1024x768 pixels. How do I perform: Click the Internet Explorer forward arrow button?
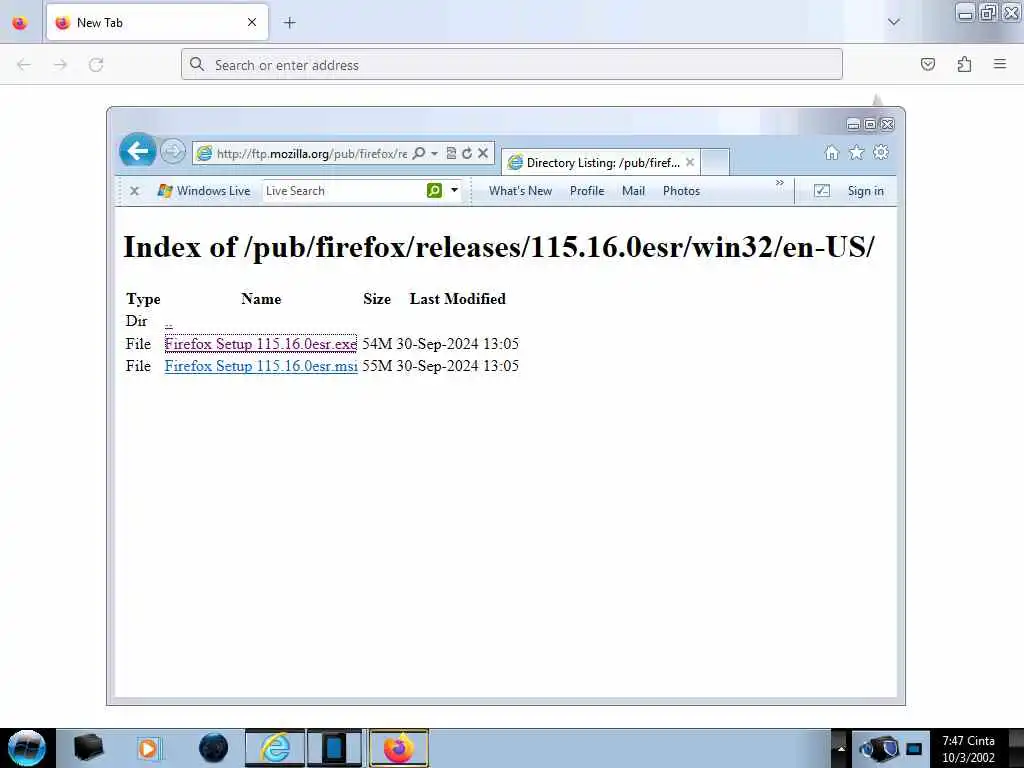(173, 152)
